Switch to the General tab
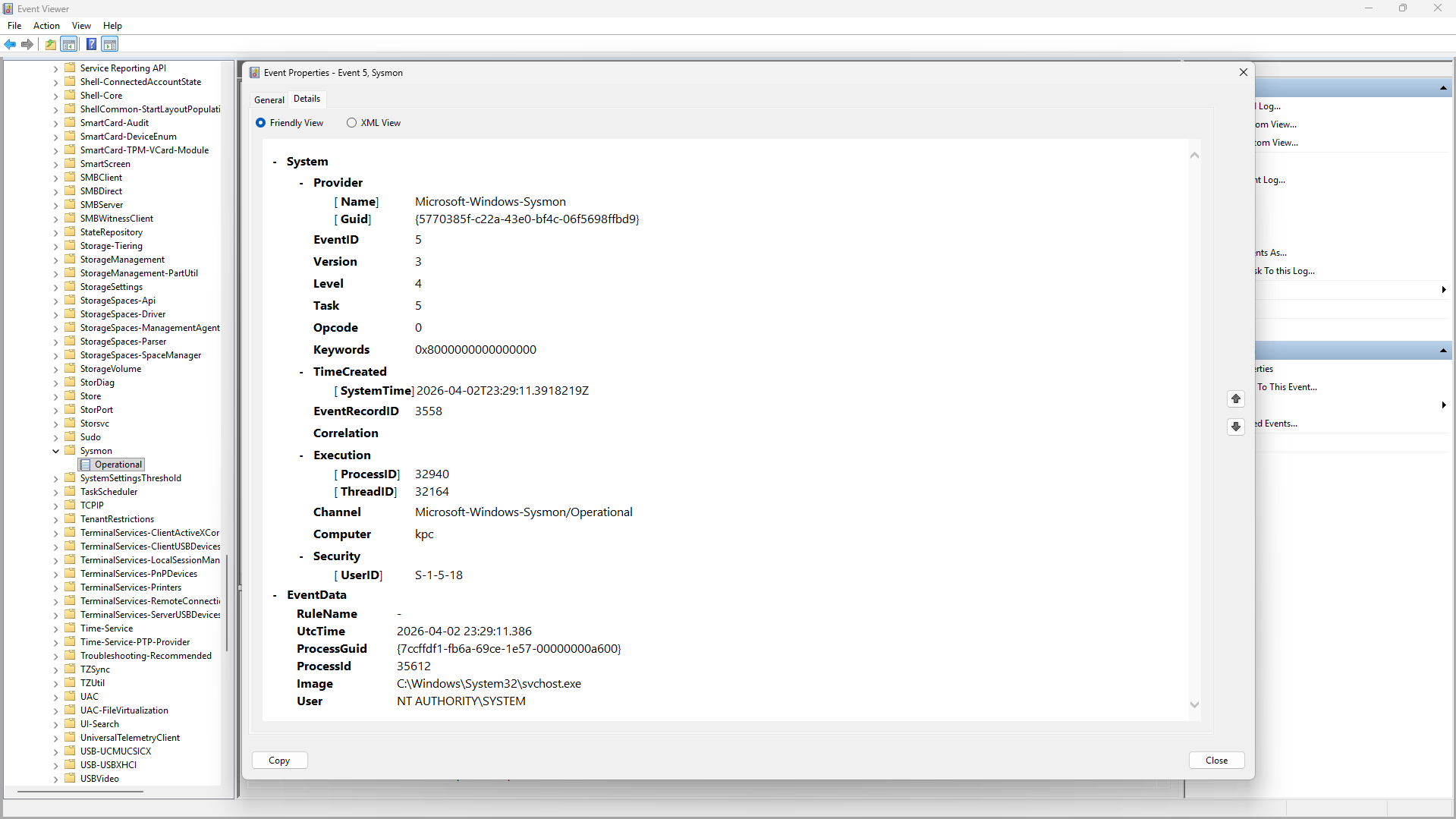 click(269, 99)
